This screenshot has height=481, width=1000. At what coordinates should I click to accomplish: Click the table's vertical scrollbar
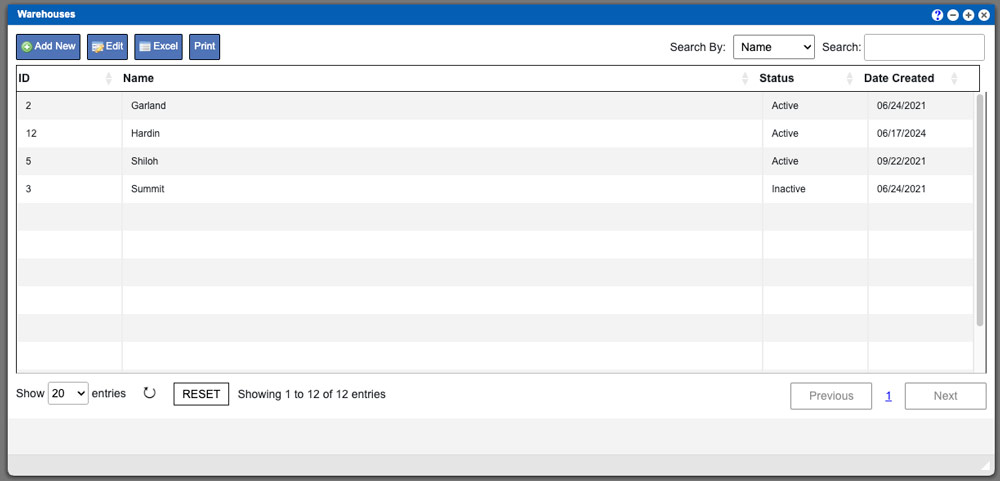[x=980, y=211]
